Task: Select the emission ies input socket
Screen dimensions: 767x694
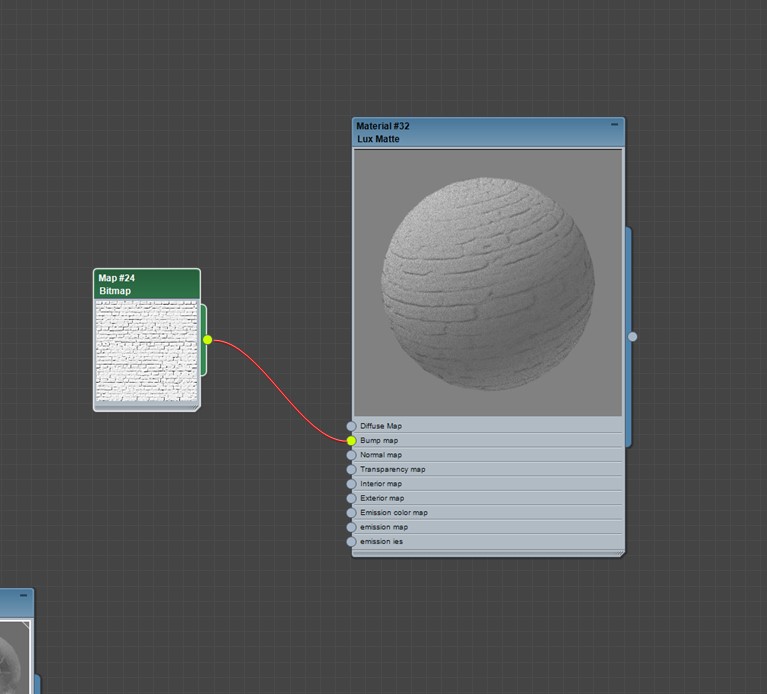Action: click(351, 542)
